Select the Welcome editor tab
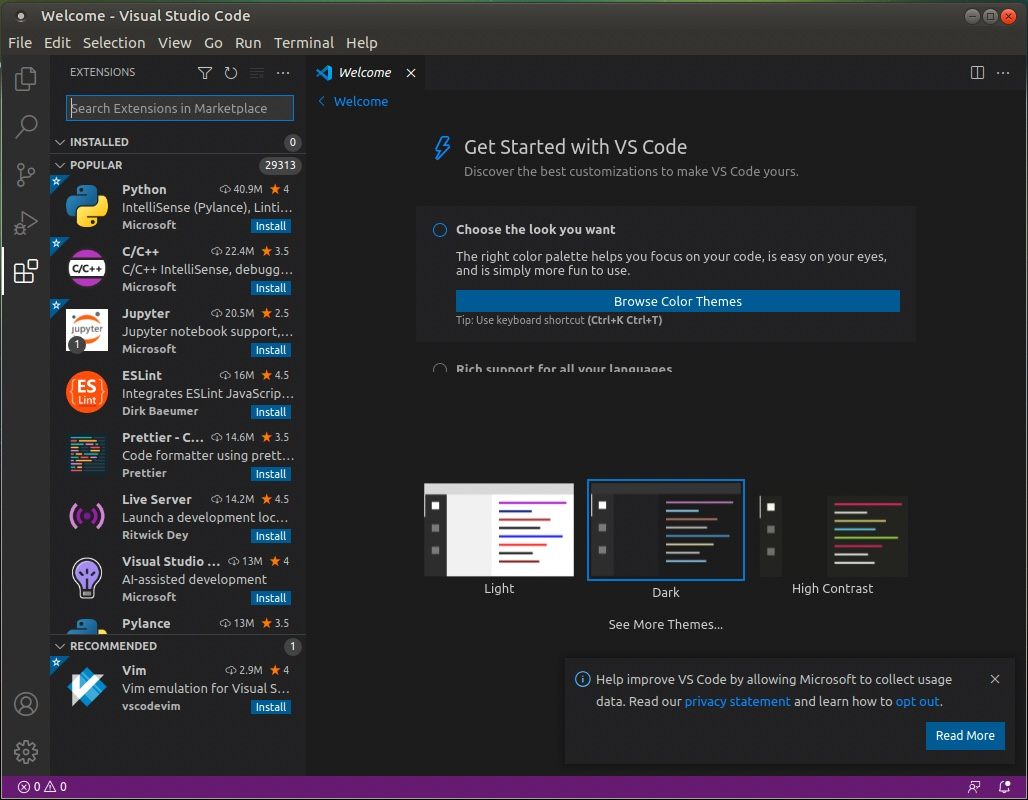 coord(364,73)
